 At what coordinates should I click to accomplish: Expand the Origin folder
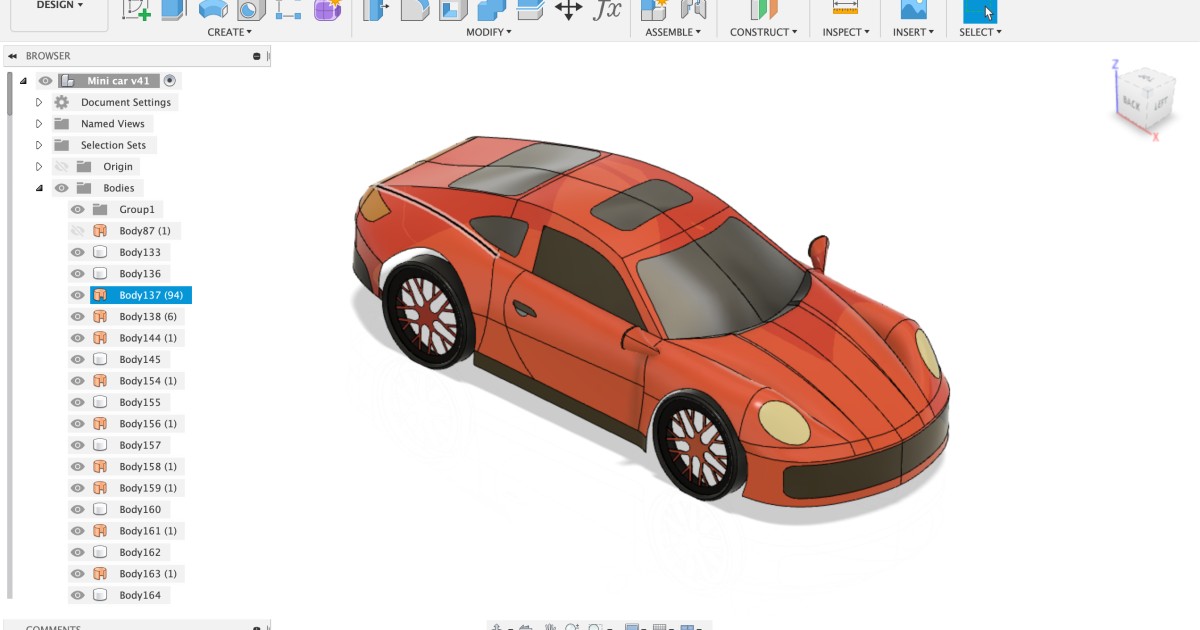coord(38,166)
